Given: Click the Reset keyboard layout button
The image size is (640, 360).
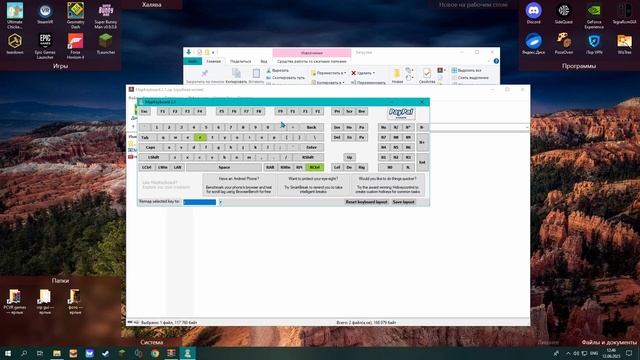Looking at the screenshot, I should pos(366,202).
